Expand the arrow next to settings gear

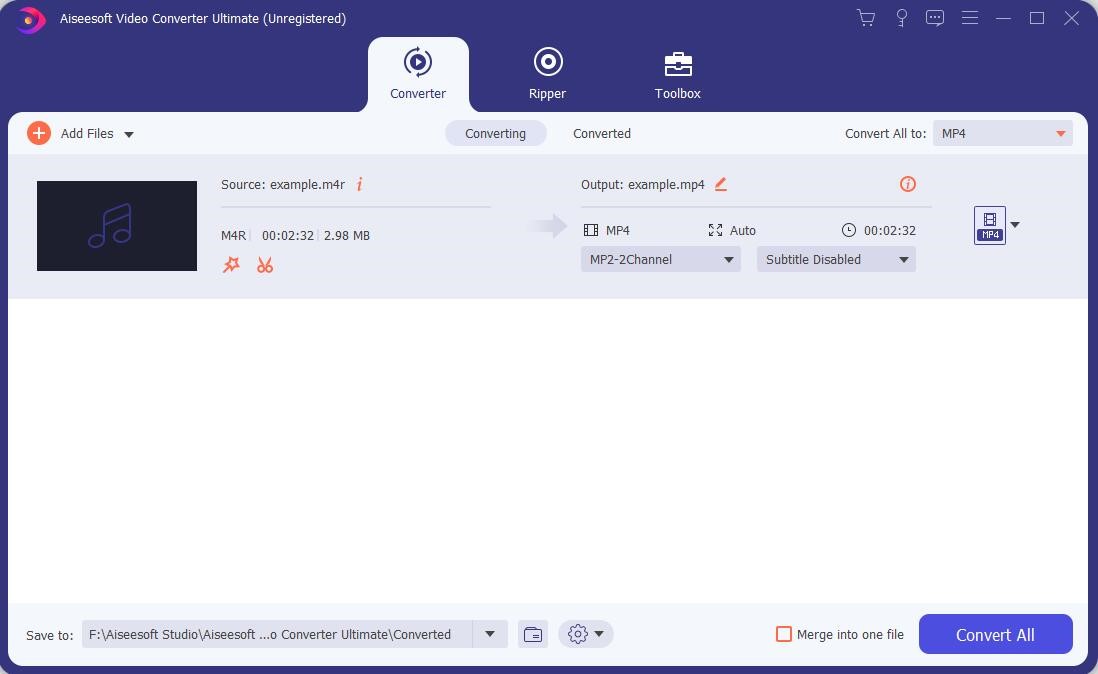pos(599,634)
